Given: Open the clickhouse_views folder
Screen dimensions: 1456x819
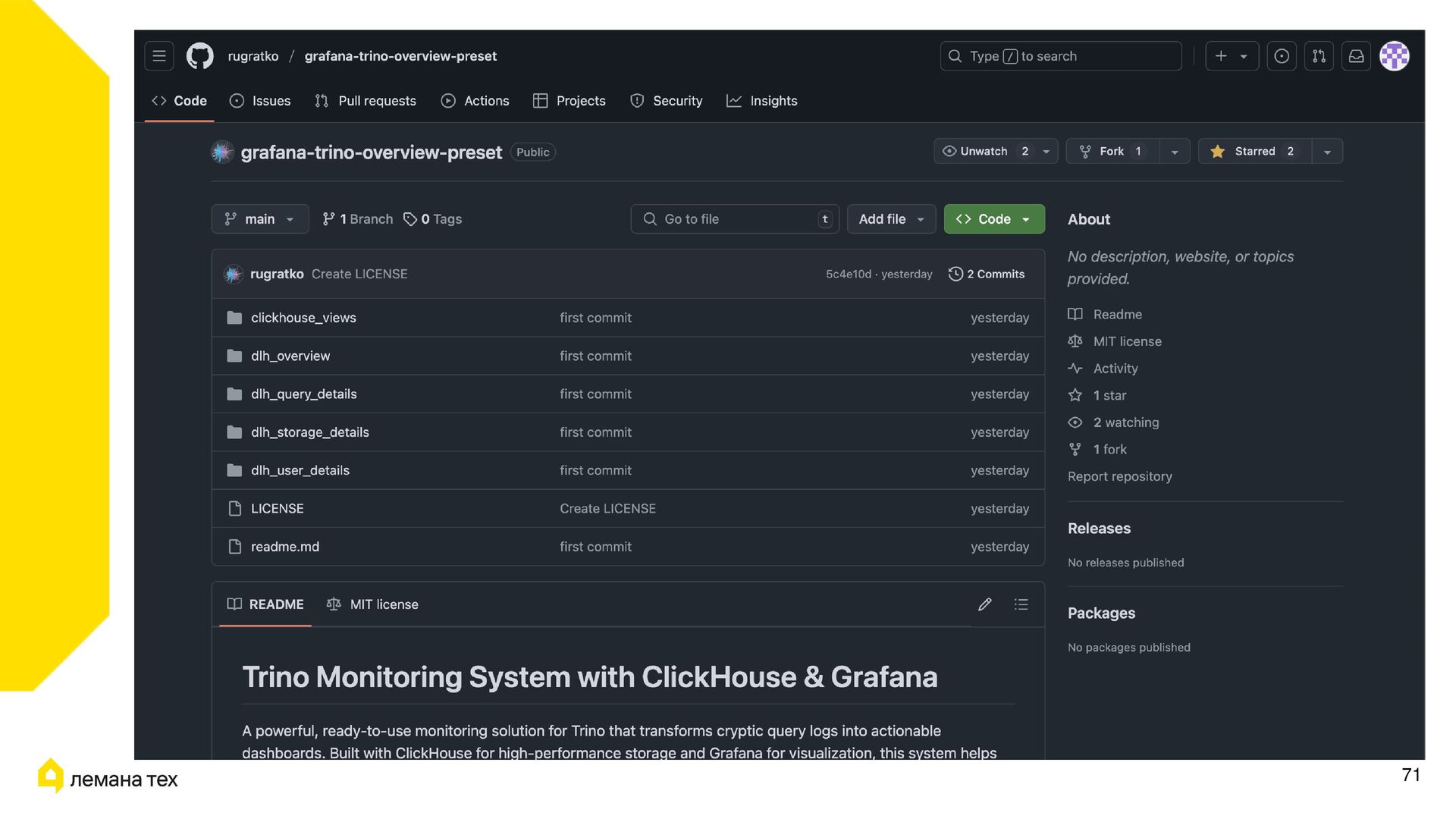Looking at the screenshot, I should [x=303, y=318].
